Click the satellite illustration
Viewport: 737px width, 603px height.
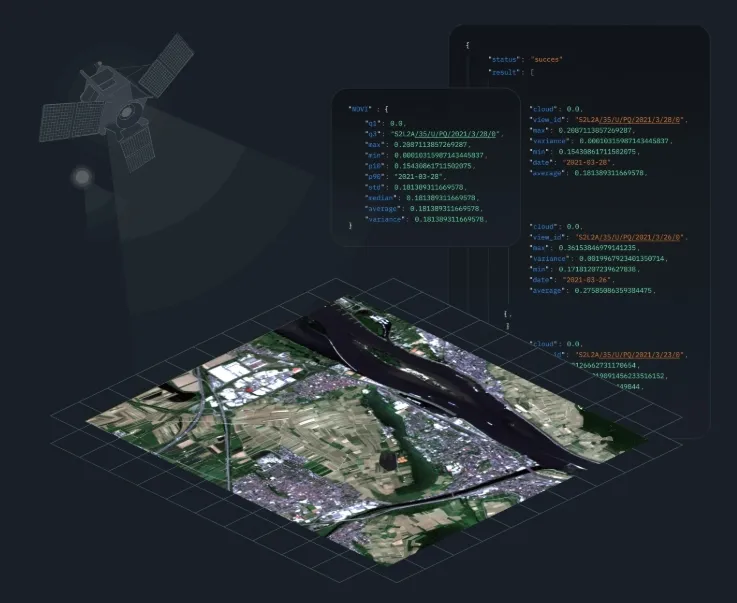point(118,101)
